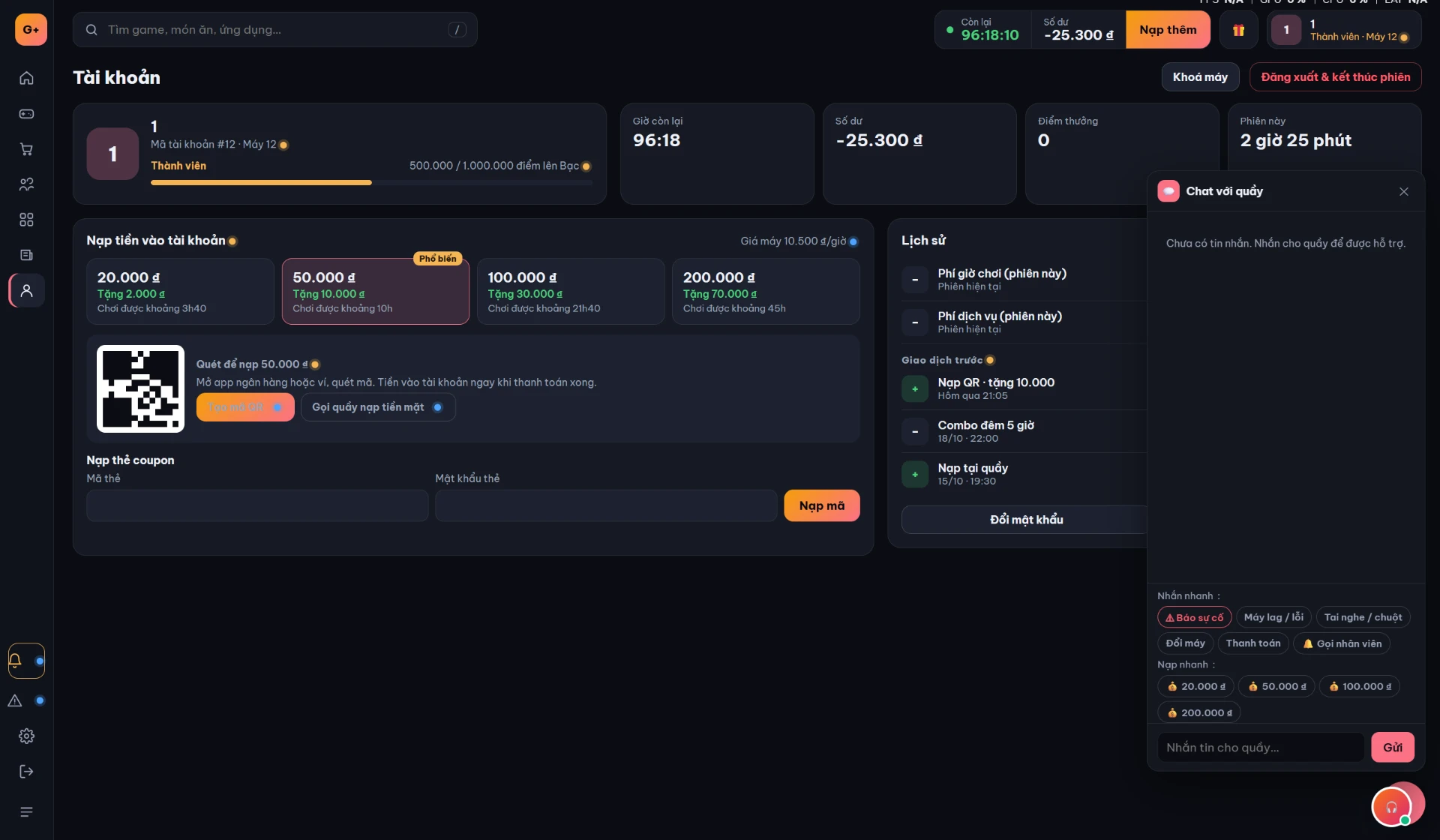This screenshot has height=840, width=1440.
Task: Click Đăng xuất & kết thúc phiên
Action: pos(1335,76)
